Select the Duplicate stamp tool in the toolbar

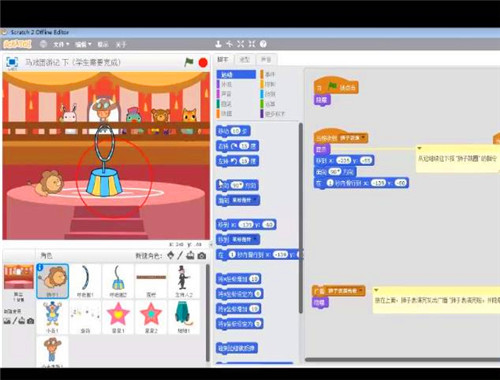[x=218, y=44]
